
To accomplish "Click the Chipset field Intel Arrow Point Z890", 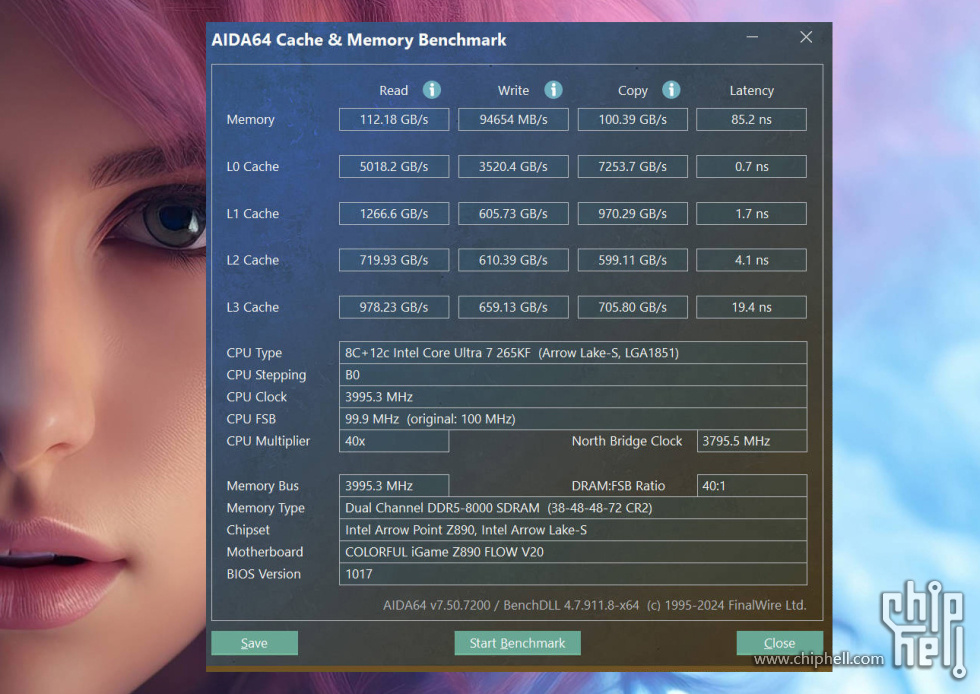I will pyautogui.click(x=572, y=530).
